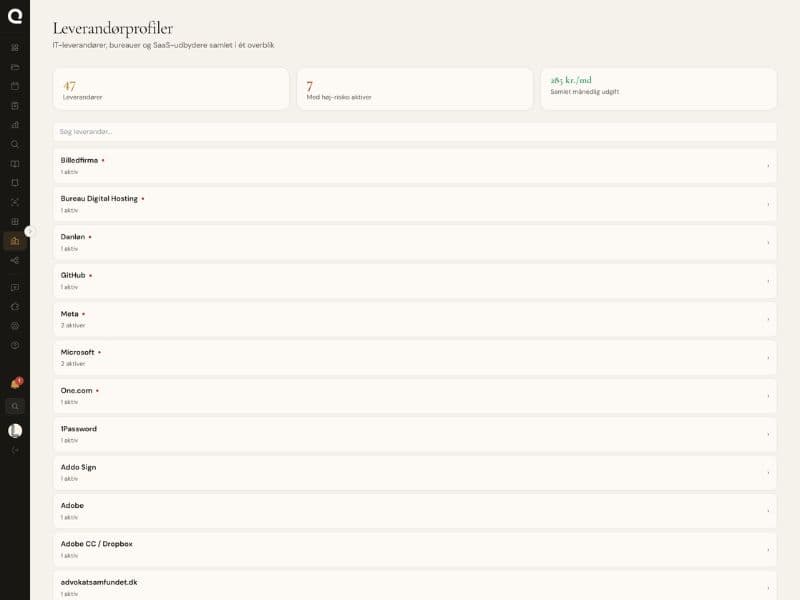Image resolution: width=800 pixels, height=600 pixels.
Task: Expand the GitHub row chevron
Action: pos(768,281)
